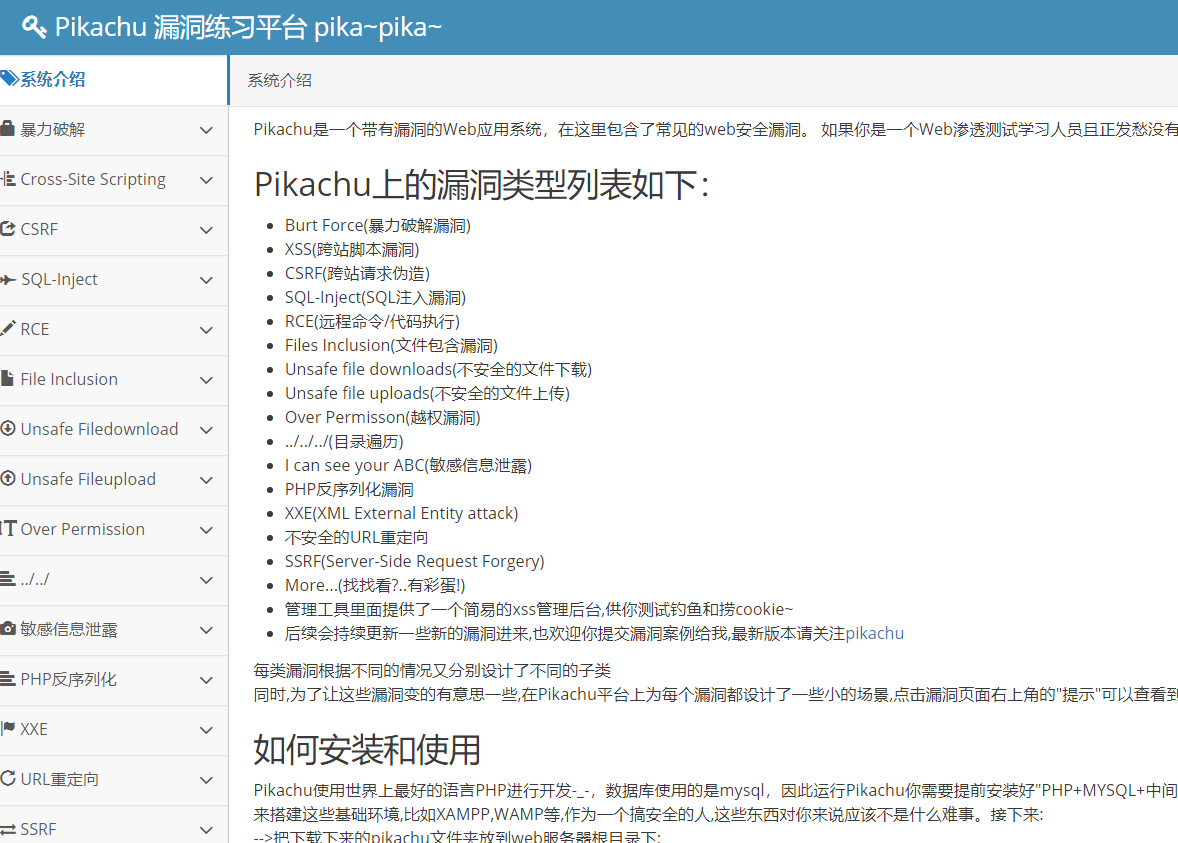Click the share icon beside CSRF
This screenshot has width=1178, height=843.
pyautogui.click(x=8, y=228)
